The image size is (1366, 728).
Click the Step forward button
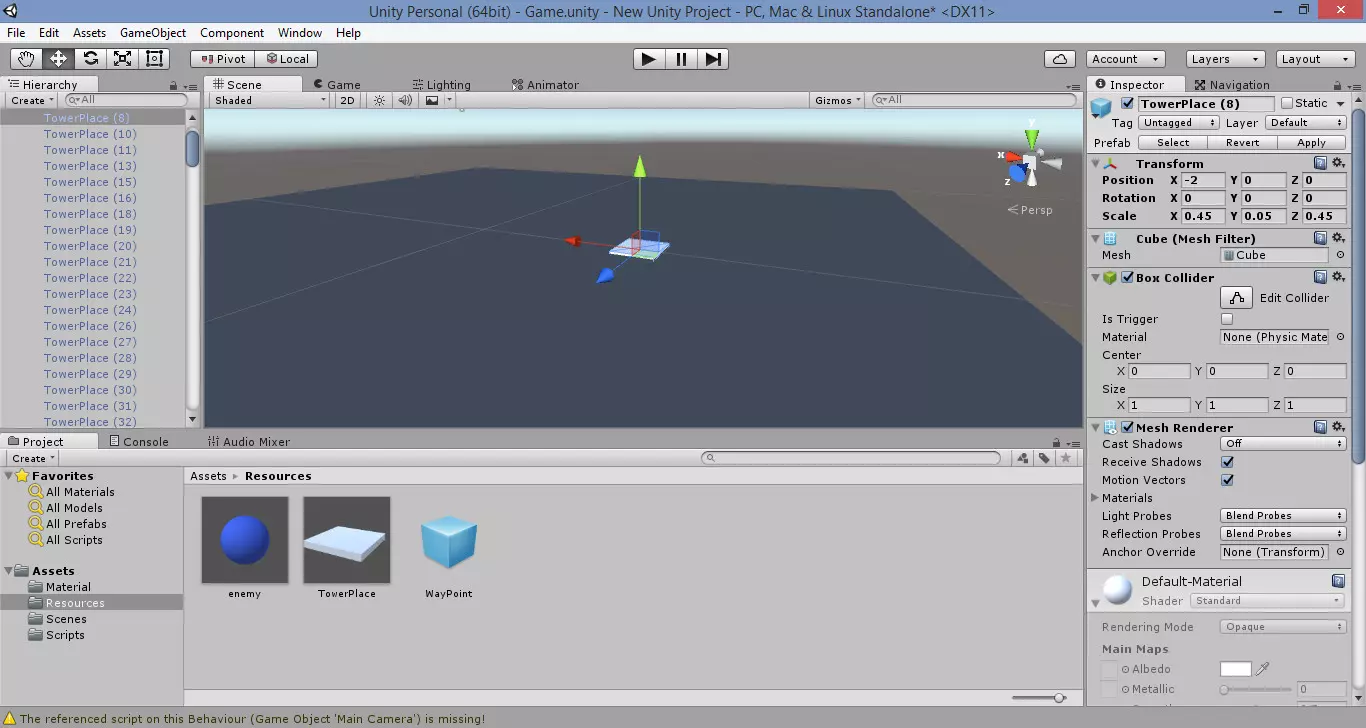(712, 59)
